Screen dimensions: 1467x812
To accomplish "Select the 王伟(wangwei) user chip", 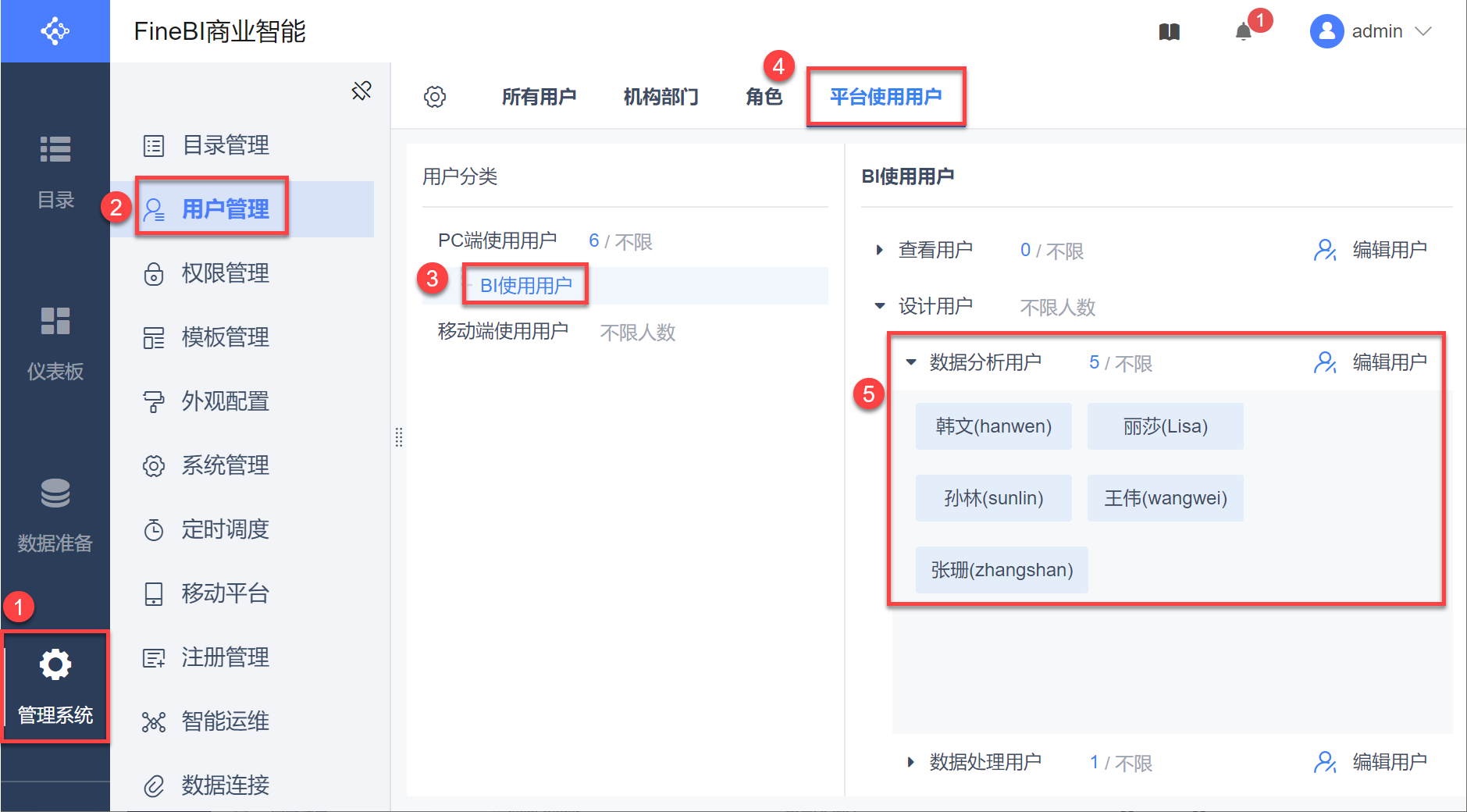I will pos(1166,498).
